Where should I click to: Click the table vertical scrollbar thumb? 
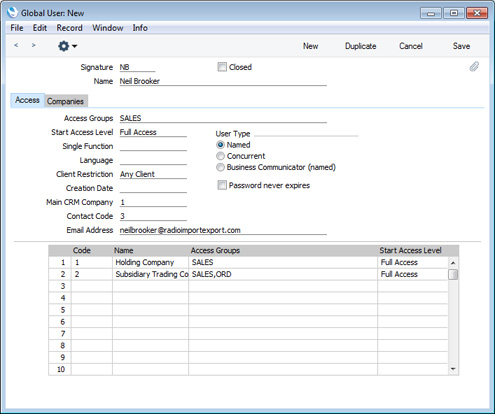pos(453,275)
